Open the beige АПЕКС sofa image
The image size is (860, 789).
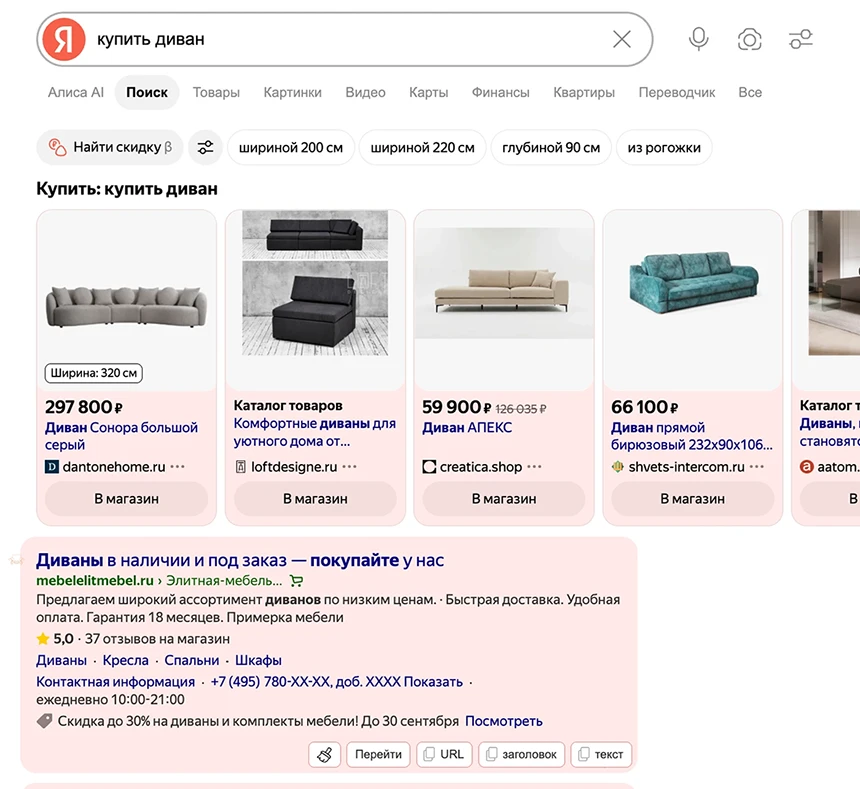[503, 283]
